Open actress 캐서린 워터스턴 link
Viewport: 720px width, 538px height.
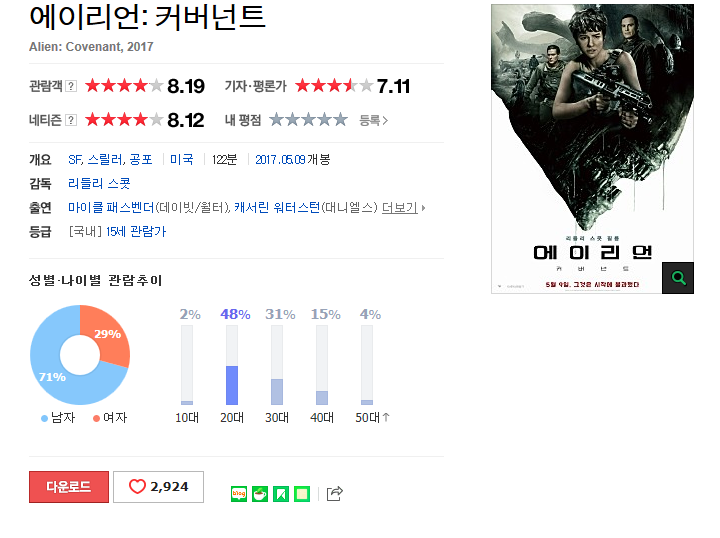277,208
